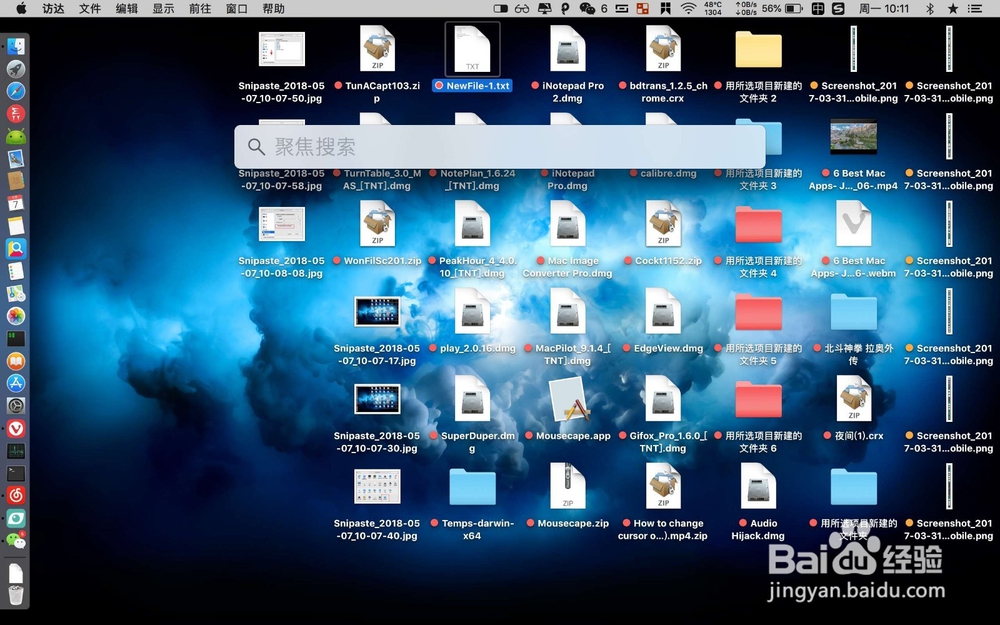
Task: Open the 前往 menu
Action: pyautogui.click(x=200, y=9)
